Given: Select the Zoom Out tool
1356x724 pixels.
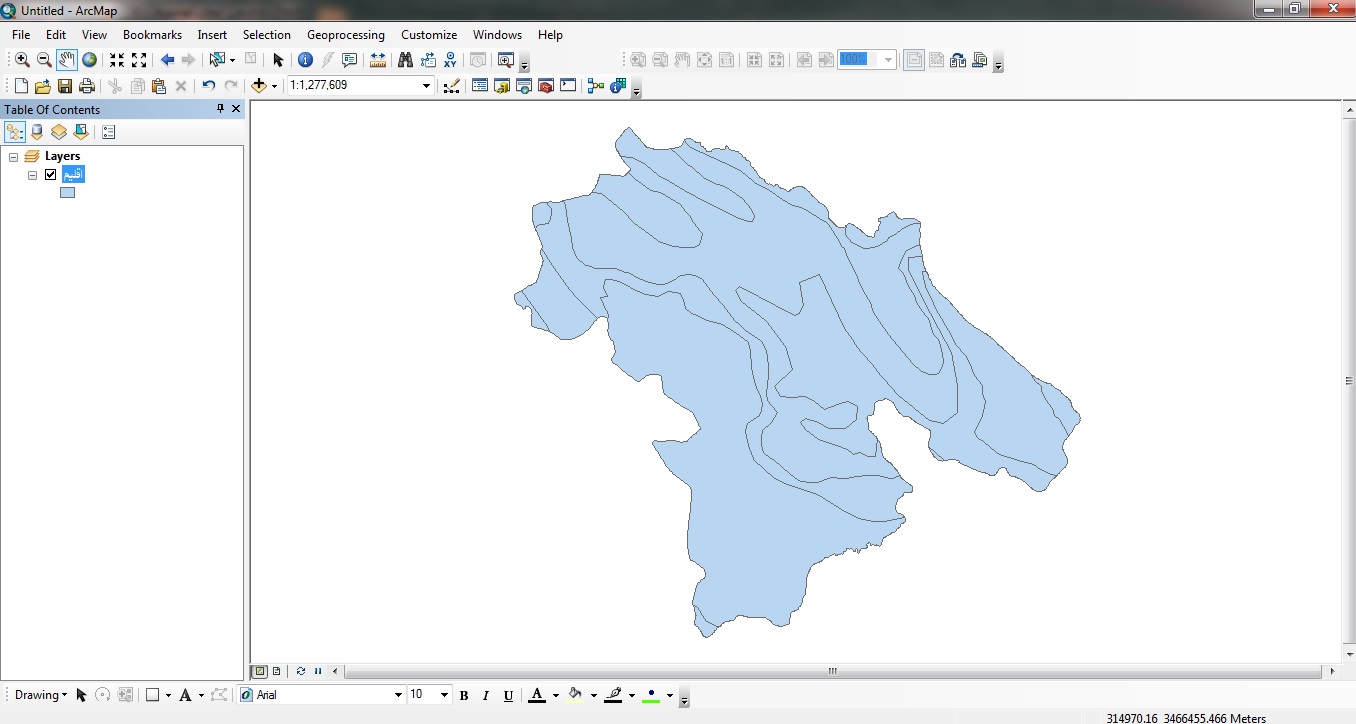Looking at the screenshot, I should [44, 60].
